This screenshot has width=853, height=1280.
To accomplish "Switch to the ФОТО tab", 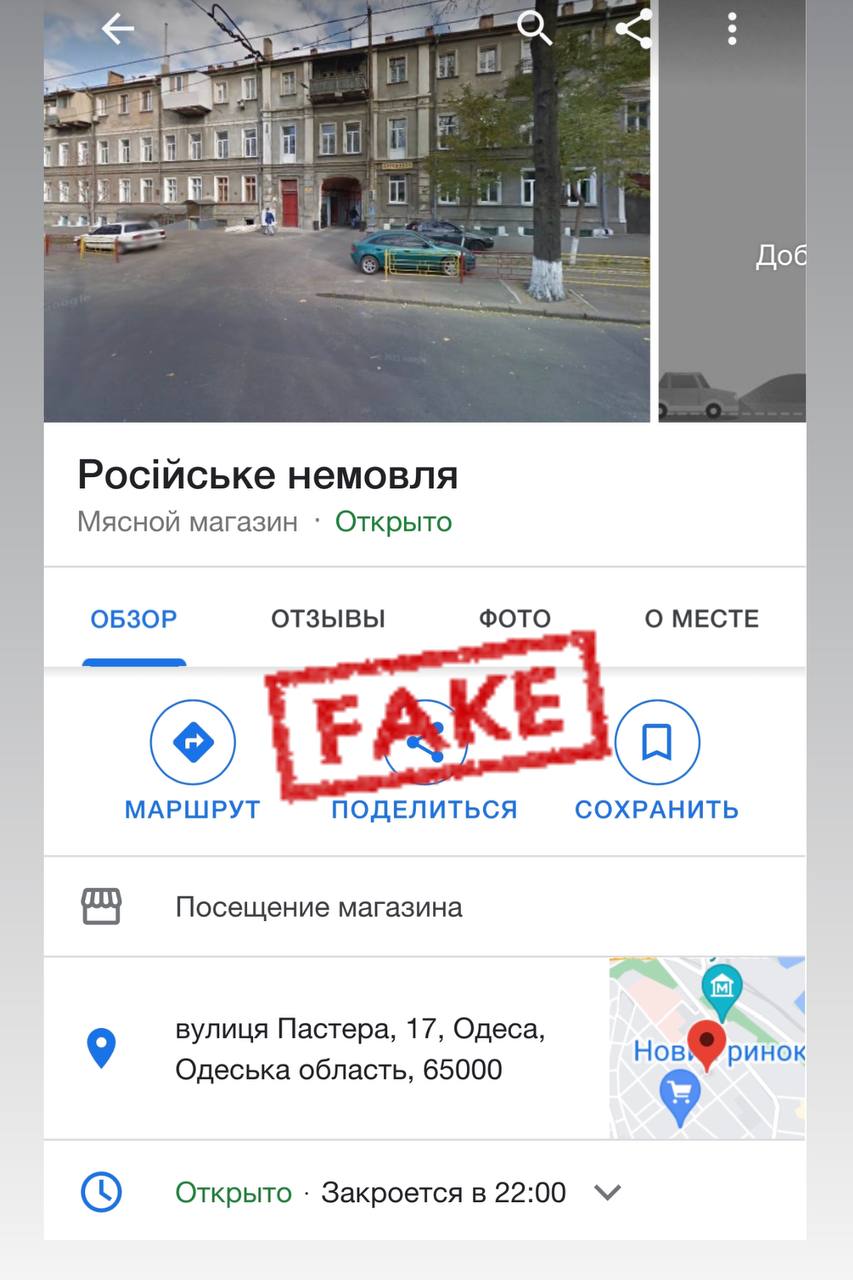I will point(515,619).
